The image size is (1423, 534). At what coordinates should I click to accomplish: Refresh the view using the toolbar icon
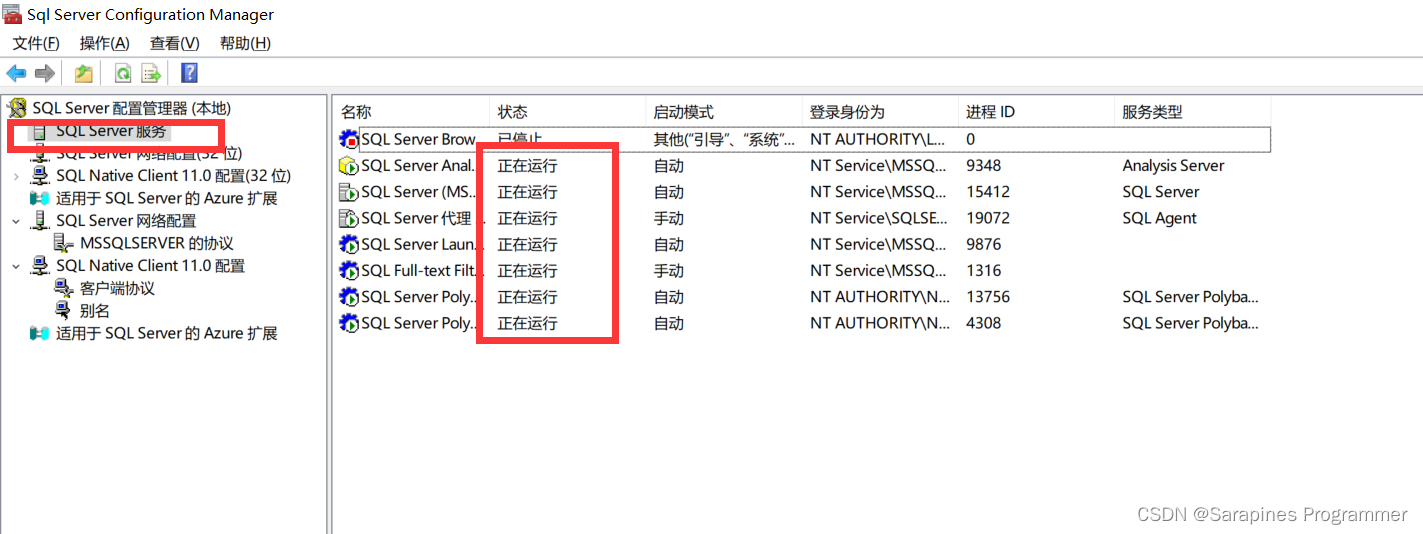coord(122,73)
